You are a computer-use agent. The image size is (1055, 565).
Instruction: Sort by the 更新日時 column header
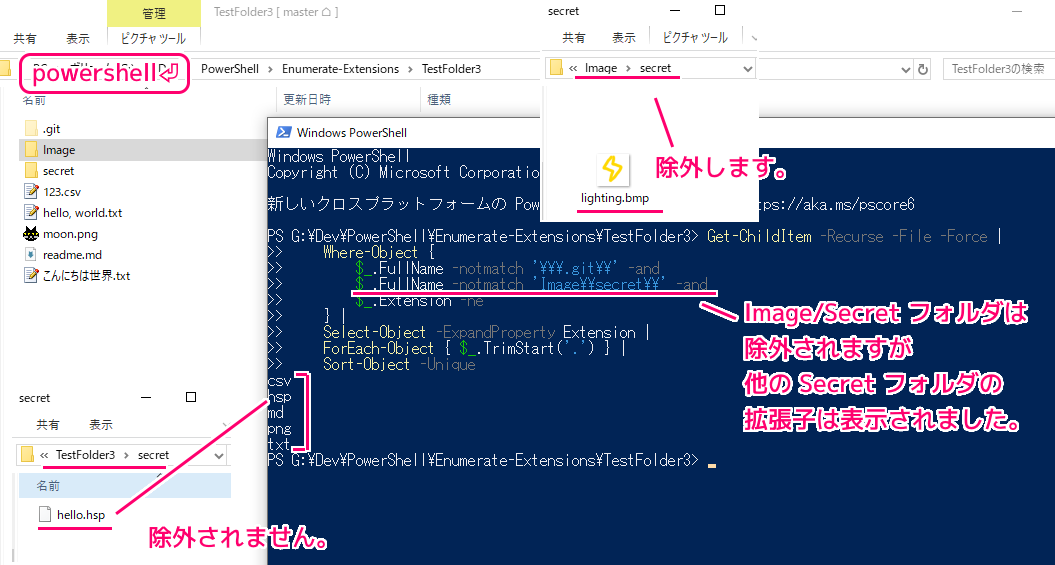click(307, 100)
